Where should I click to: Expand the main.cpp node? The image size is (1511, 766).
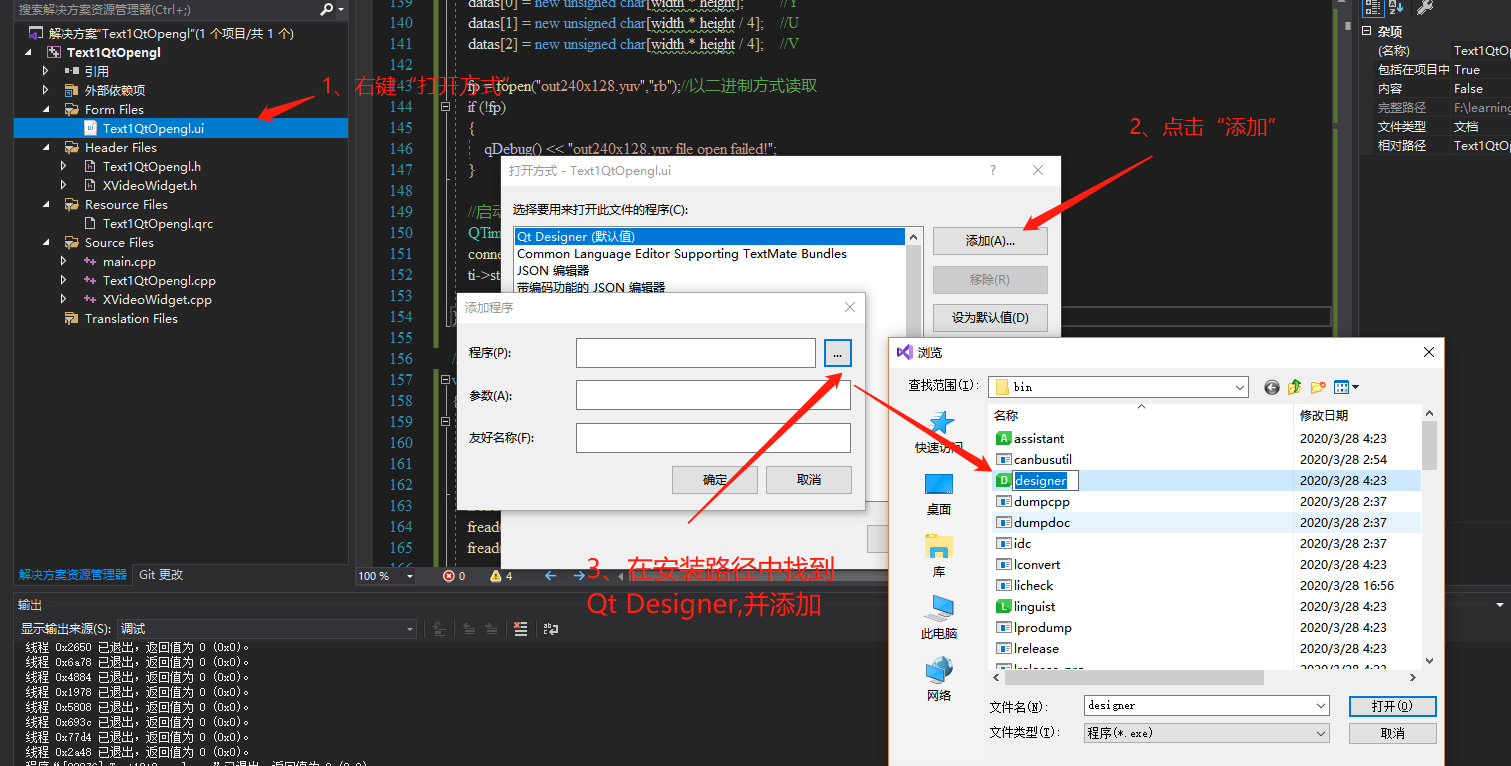coord(64,261)
